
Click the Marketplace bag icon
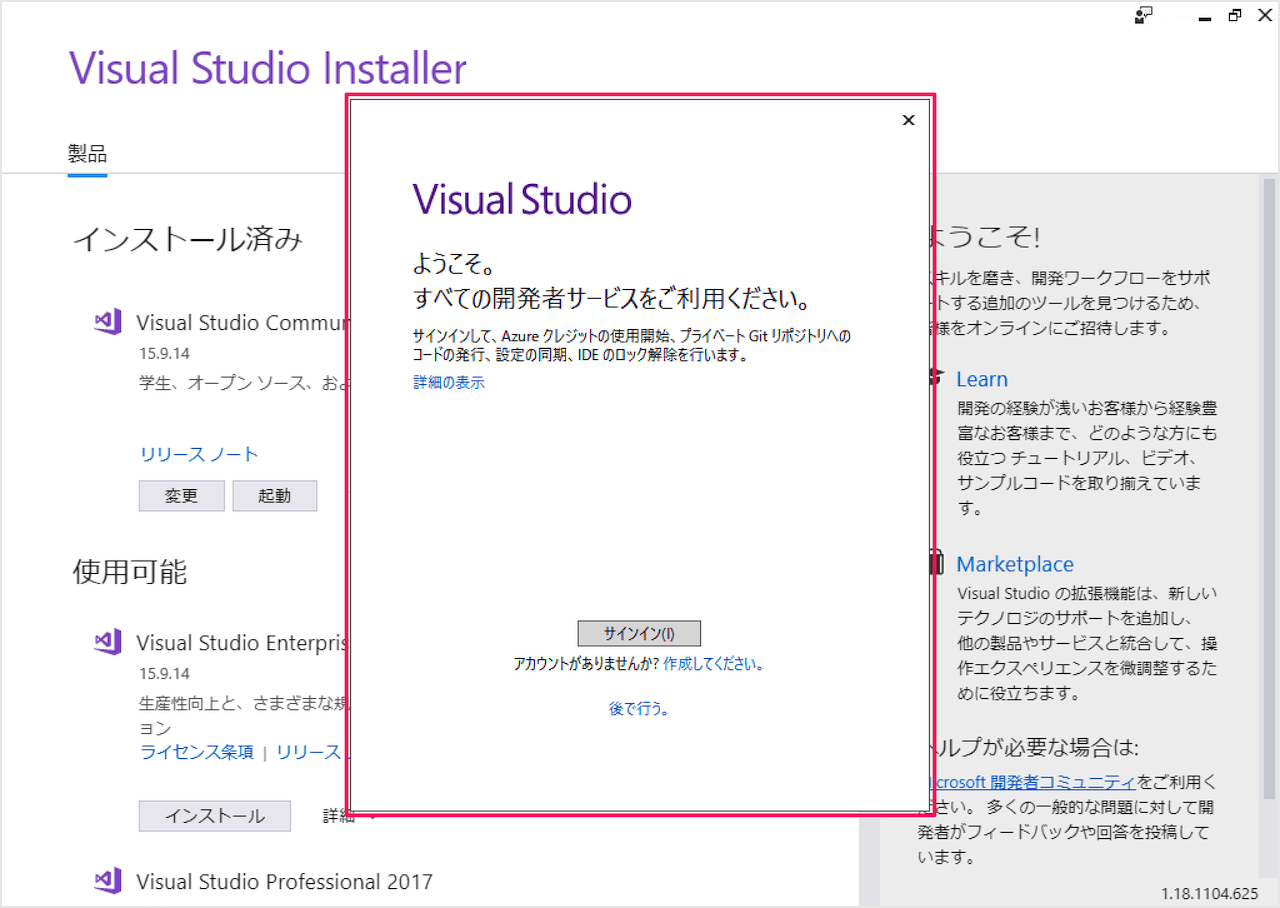[936, 563]
